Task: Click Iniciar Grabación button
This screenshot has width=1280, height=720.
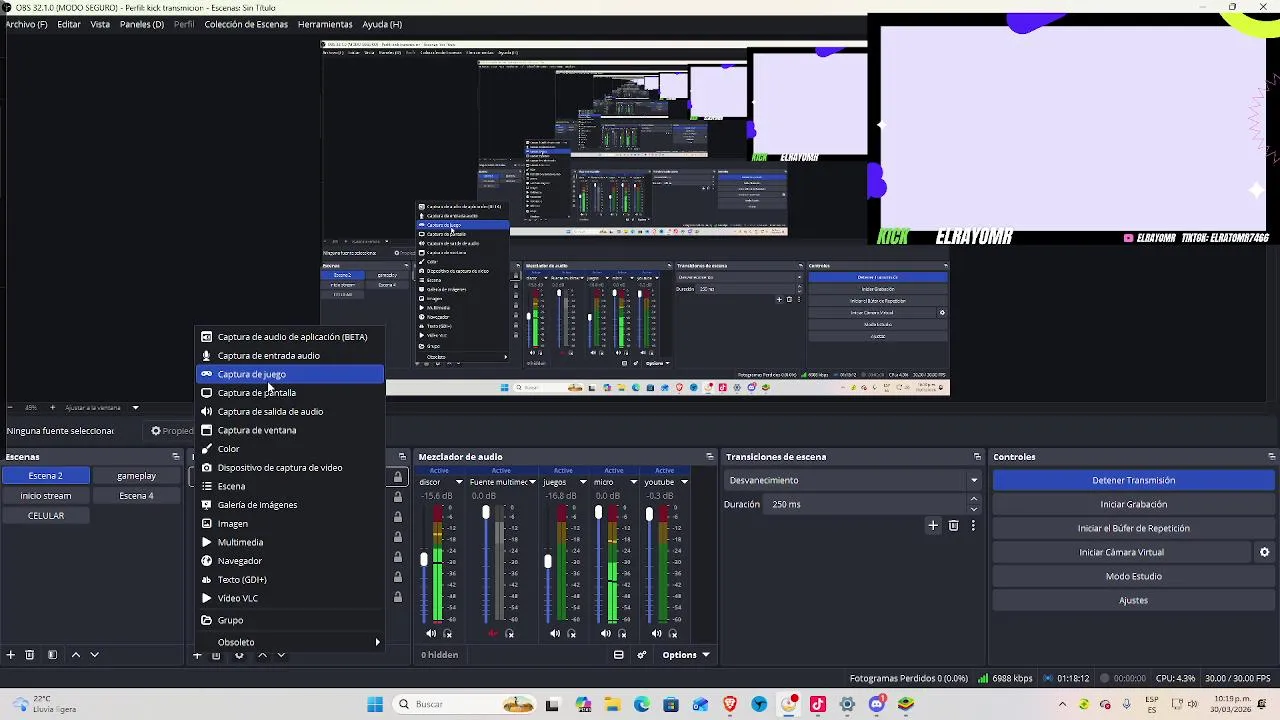Action: (x=1133, y=504)
